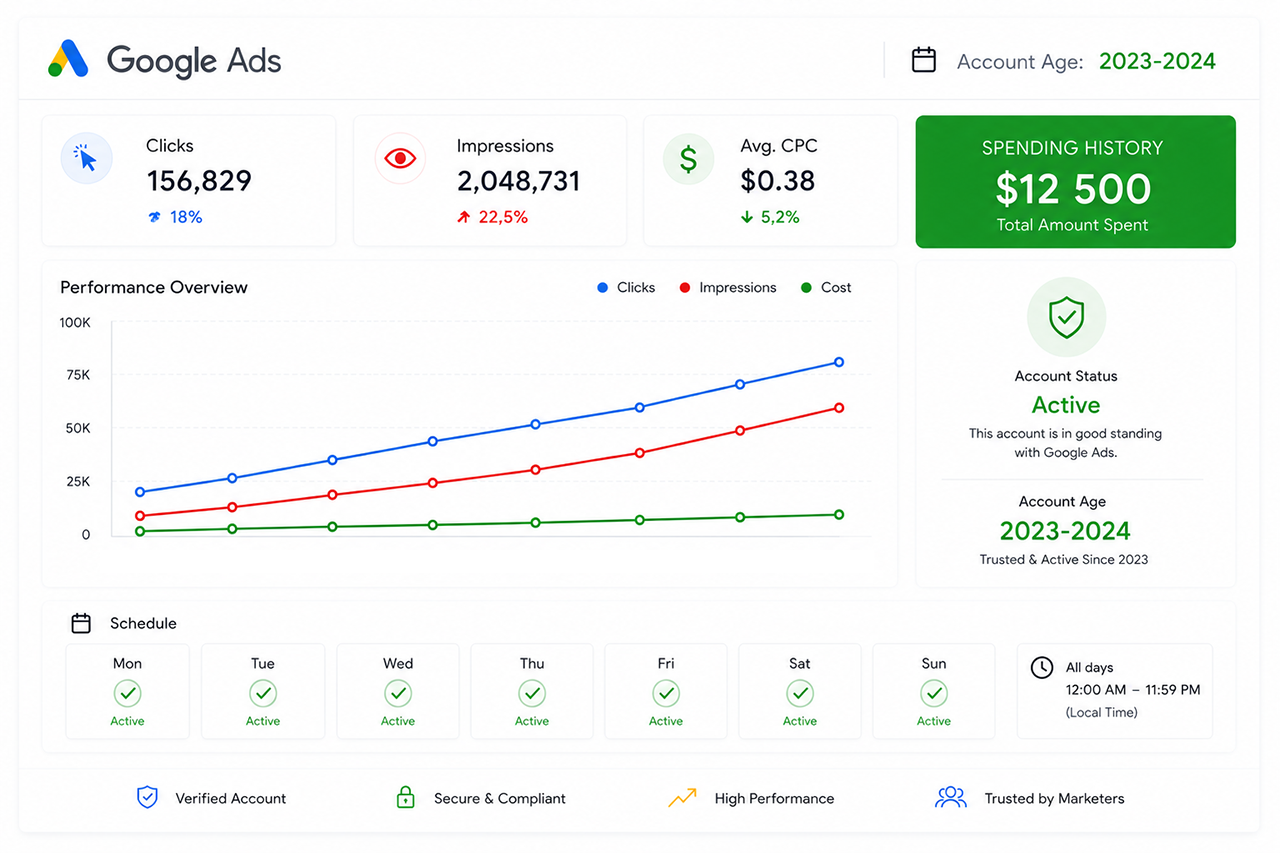Toggle the Thu active checkmark

click(x=532, y=693)
